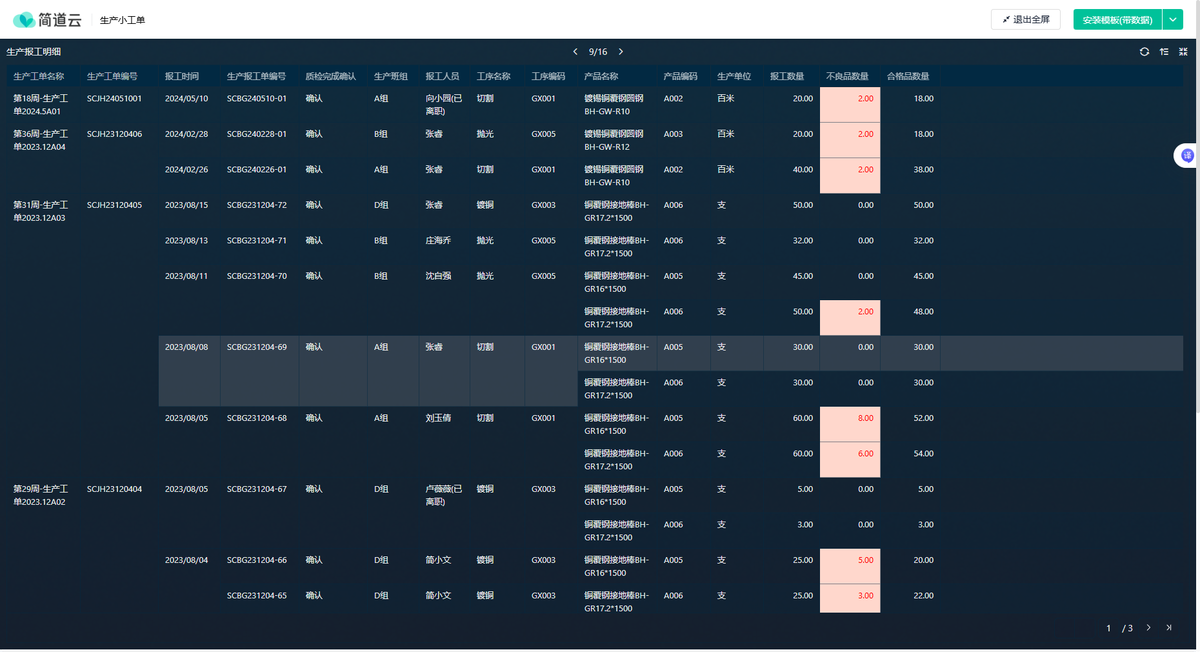This screenshot has height=652, width=1200.
Task: Select report number SCBG231204-66
Action: click(x=257, y=560)
